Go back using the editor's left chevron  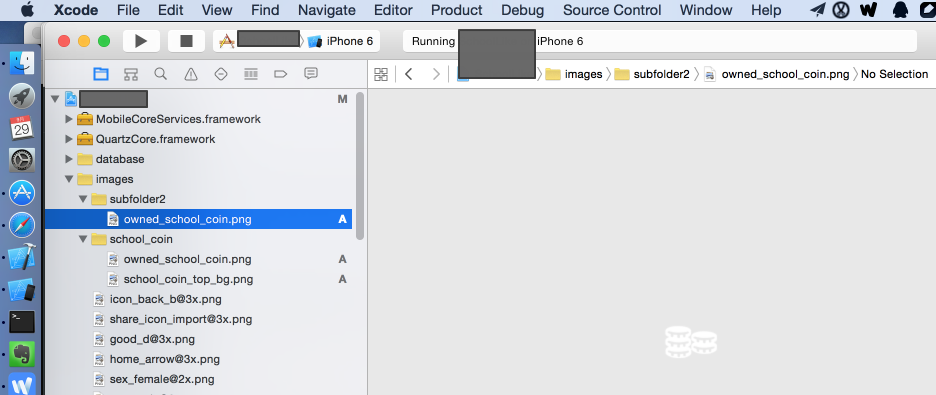[409, 75]
